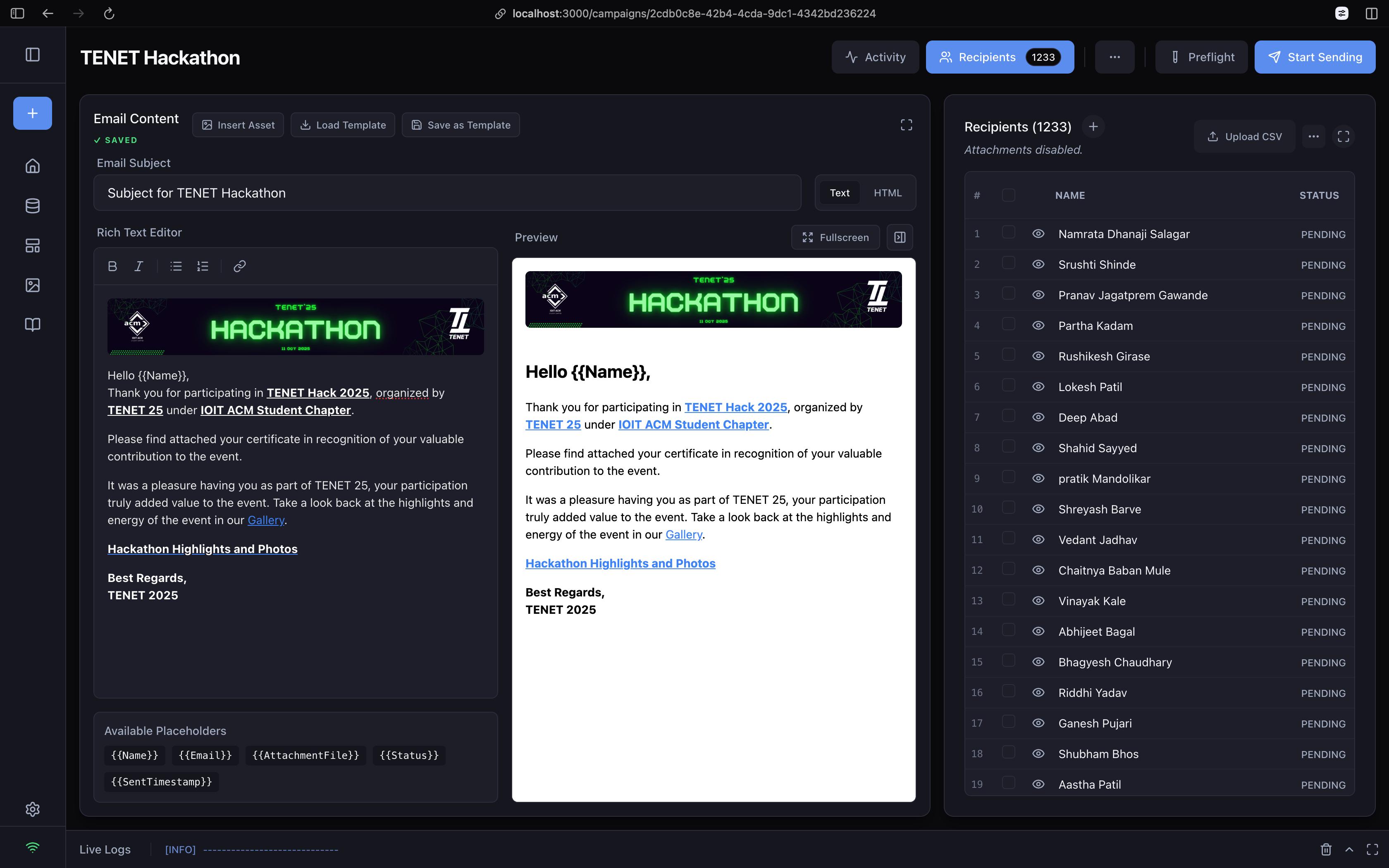Preview email for Lokesh Patil
Viewport: 1389px width, 868px height.
pyautogui.click(x=1038, y=387)
